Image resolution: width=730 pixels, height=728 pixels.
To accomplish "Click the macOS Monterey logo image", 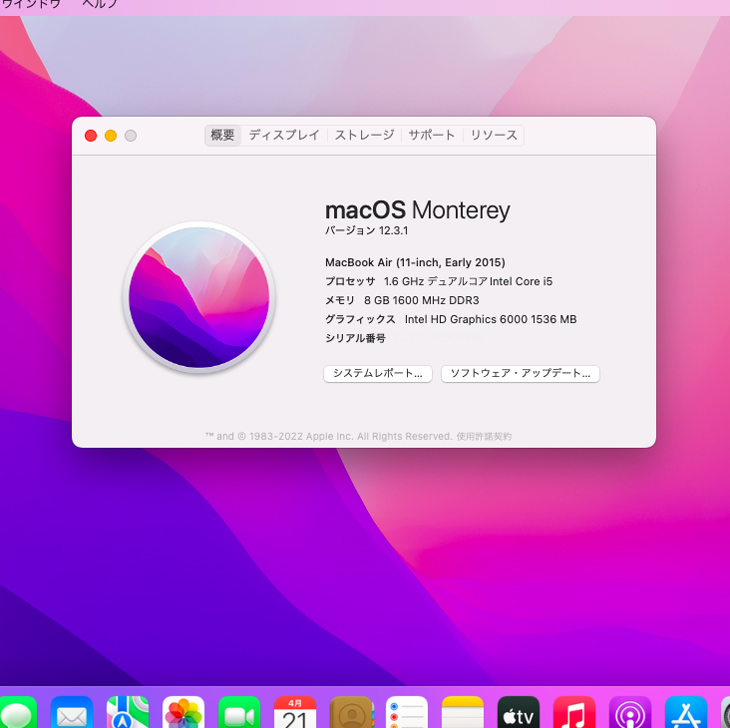I will [x=199, y=297].
